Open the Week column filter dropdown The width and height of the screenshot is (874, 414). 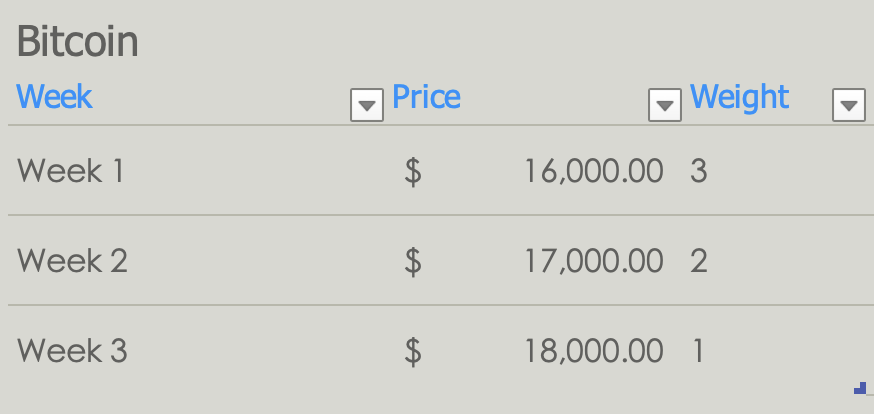coord(367,104)
